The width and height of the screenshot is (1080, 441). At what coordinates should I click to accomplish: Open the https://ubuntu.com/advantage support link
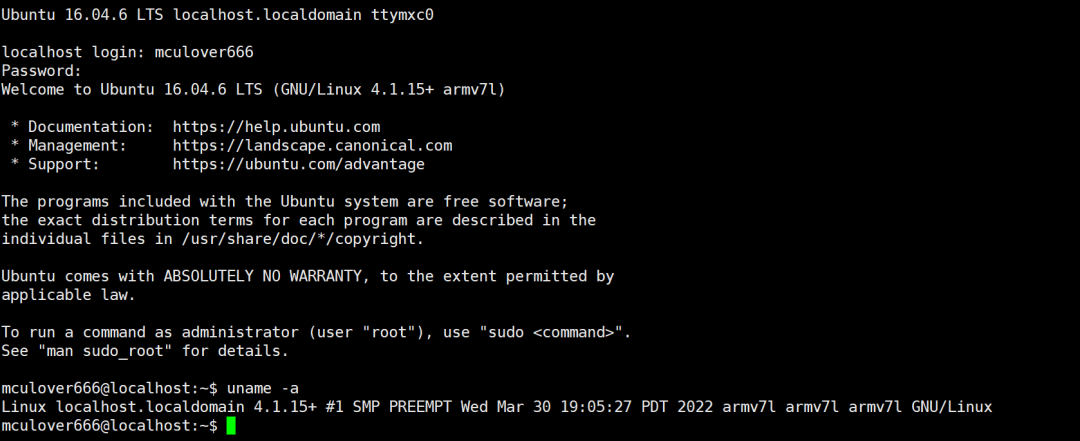point(298,164)
